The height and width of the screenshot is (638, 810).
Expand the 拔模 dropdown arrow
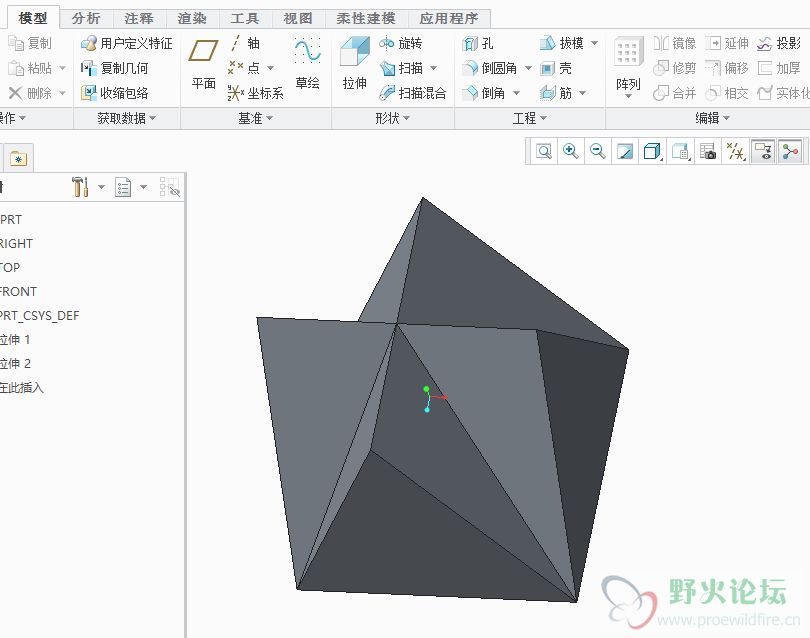coord(595,43)
